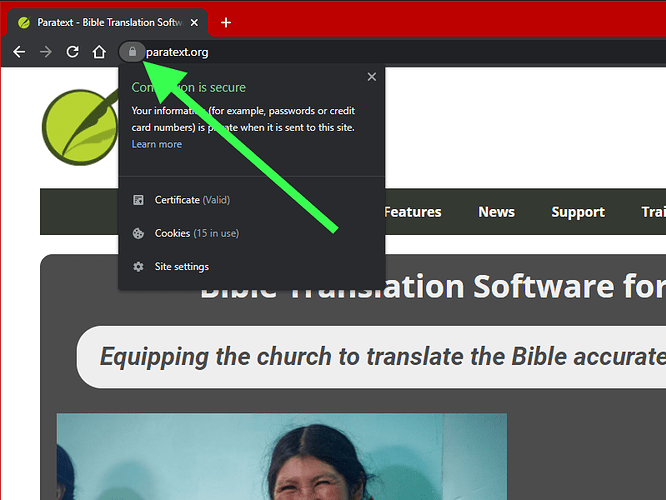Click the Paratext tab favicon
Image resolution: width=666 pixels, height=500 pixels.
click(x=24, y=23)
